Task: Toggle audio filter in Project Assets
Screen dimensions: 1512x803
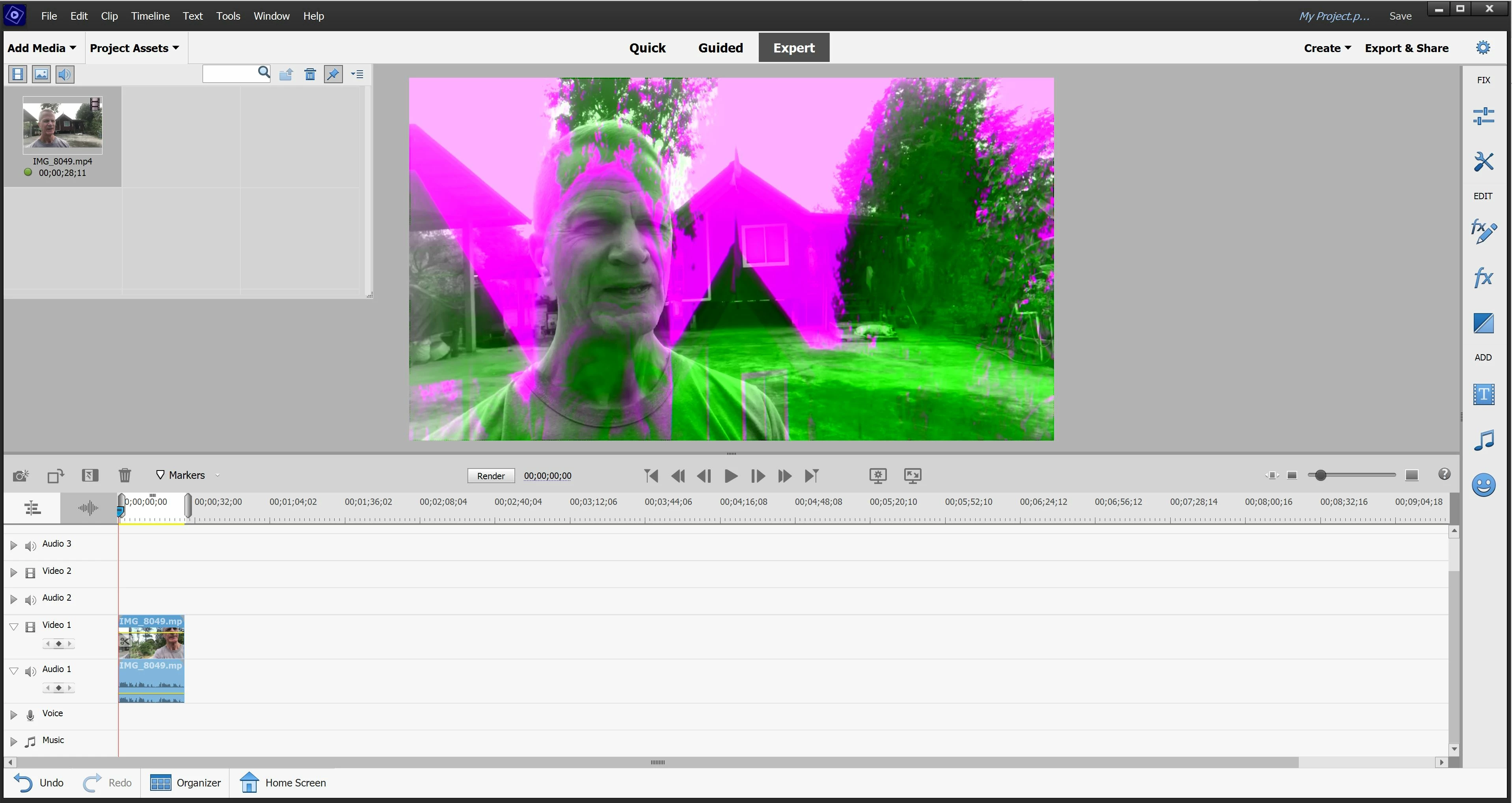Action: [65, 74]
